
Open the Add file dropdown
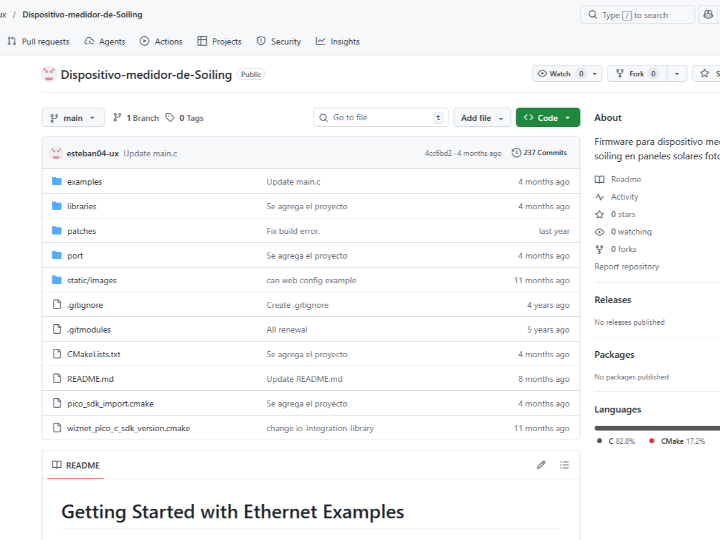pyautogui.click(x=482, y=118)
